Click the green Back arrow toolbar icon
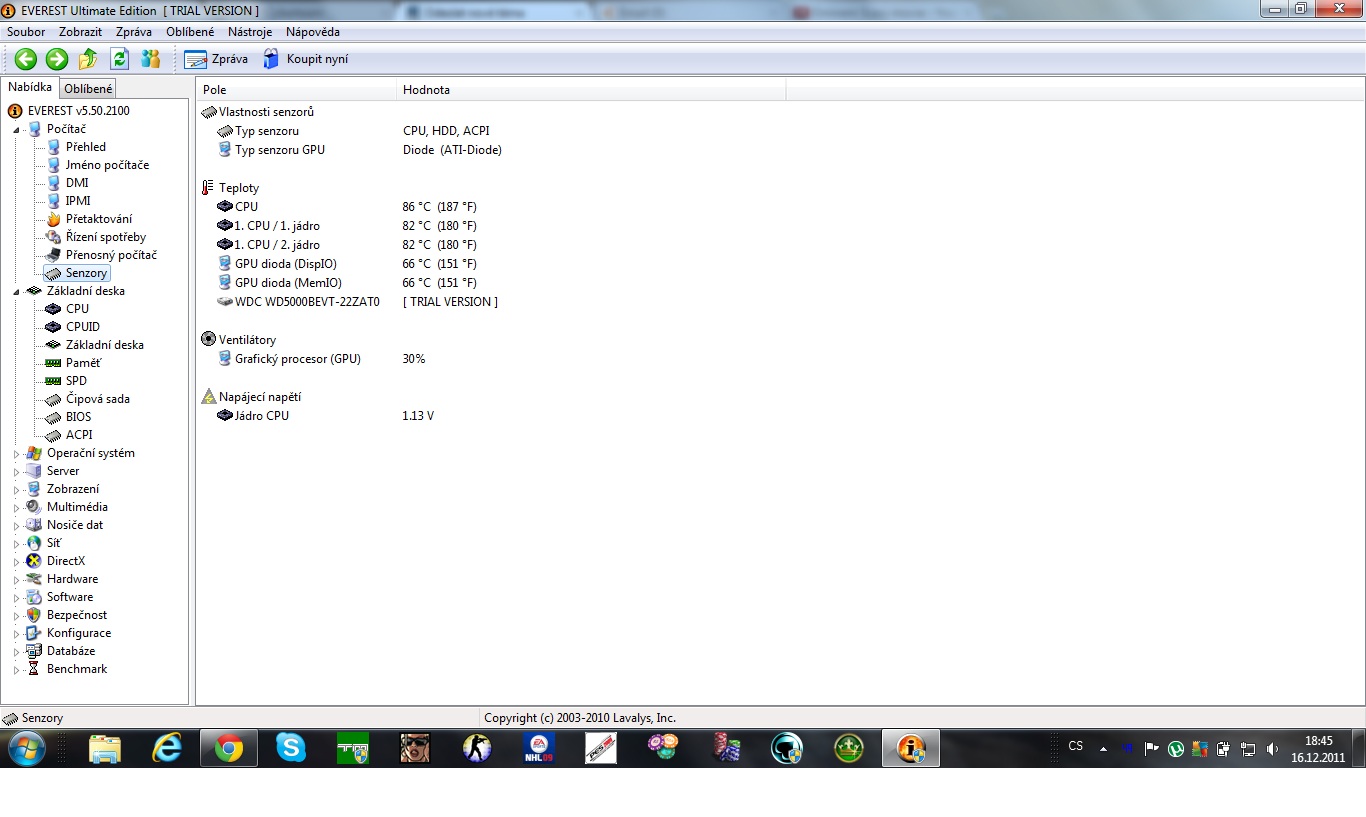This screenshot has width=1366, height=817. 26,59
